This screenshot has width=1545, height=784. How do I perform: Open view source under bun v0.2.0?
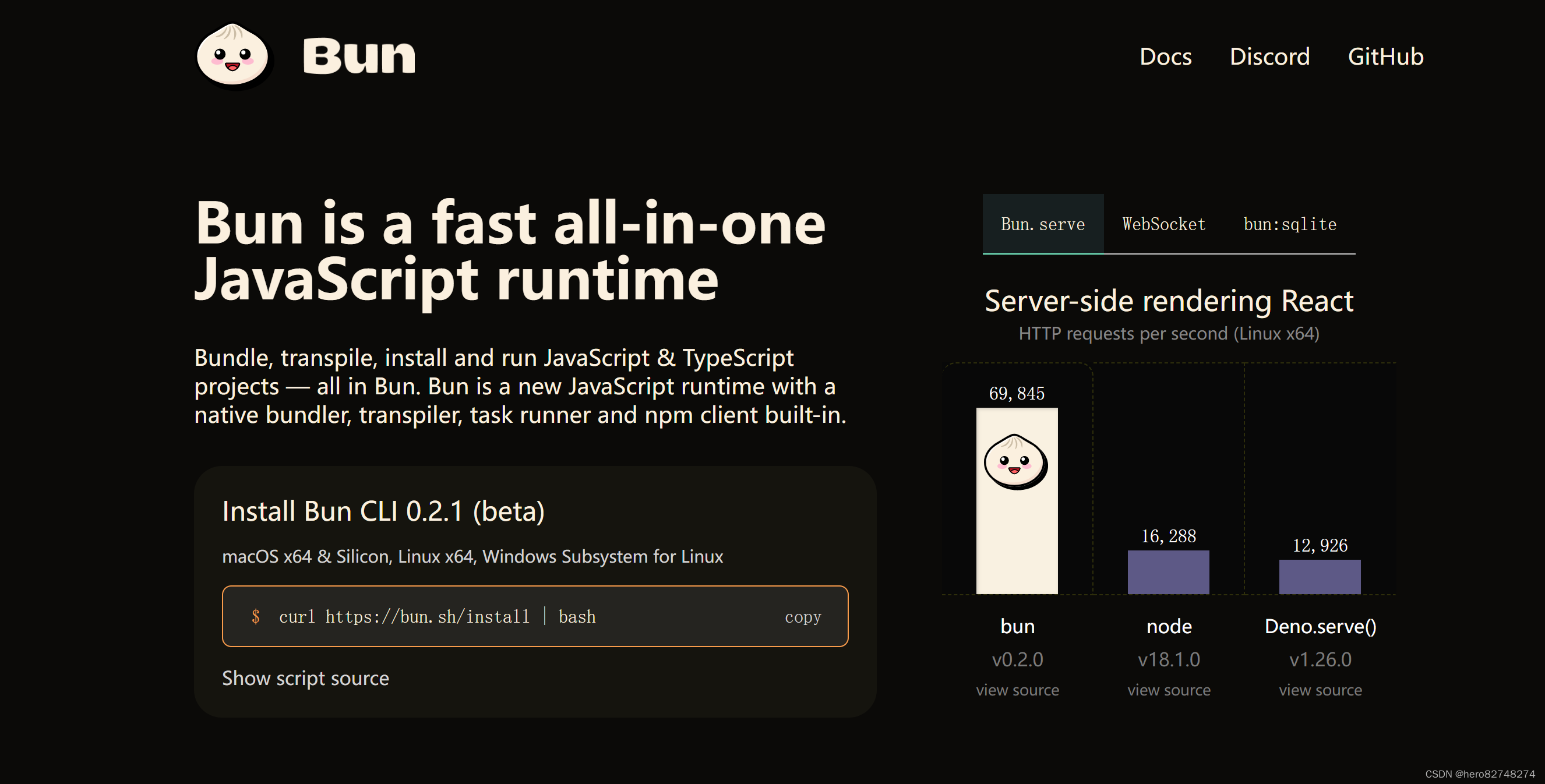1017,690
